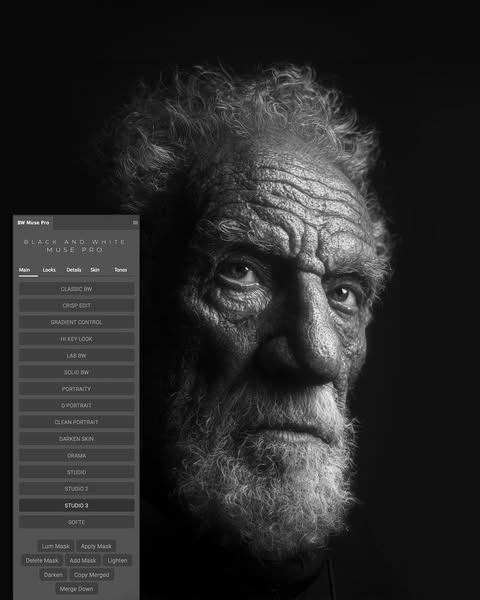The height and width of the screenshot is (600, 480).
Task: Click the GRADIENT CONTROL button
Action: (77, 322)
